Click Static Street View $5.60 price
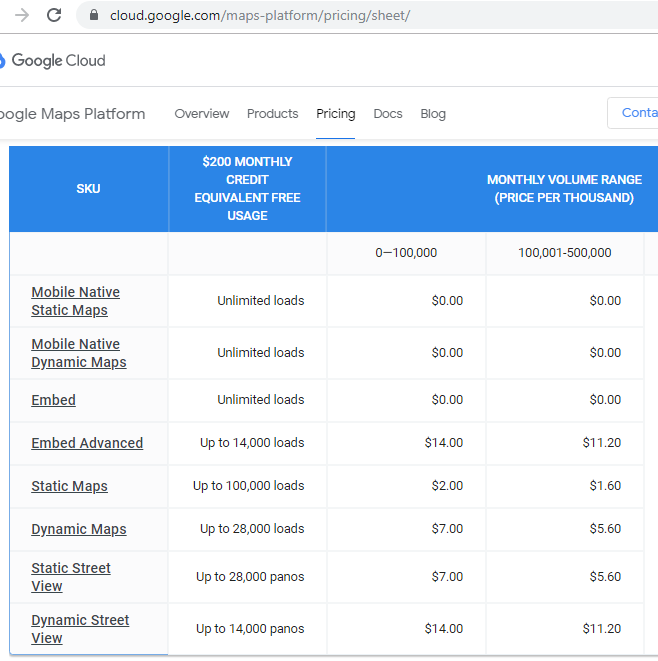658x661 pixels. tap(605, 577)
